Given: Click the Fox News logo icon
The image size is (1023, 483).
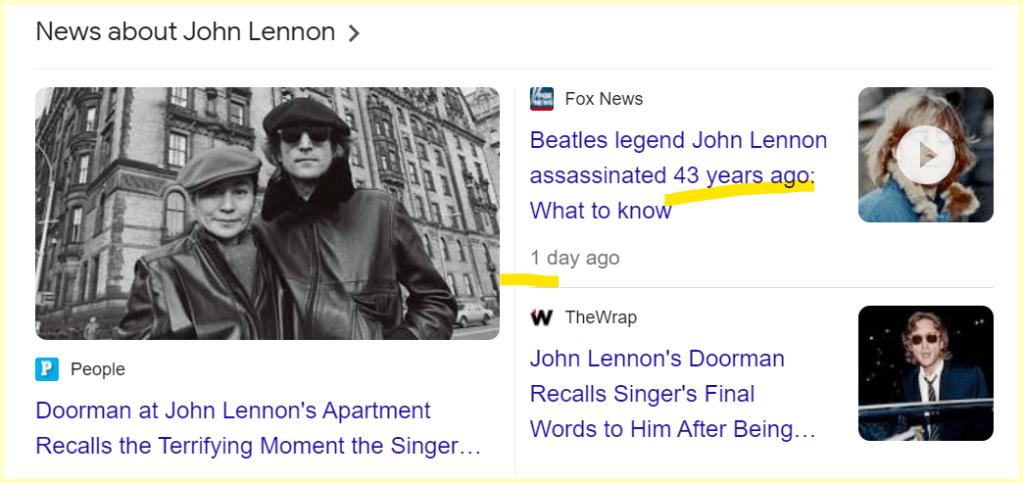Looking at the screenshot, I should point(541,99).
